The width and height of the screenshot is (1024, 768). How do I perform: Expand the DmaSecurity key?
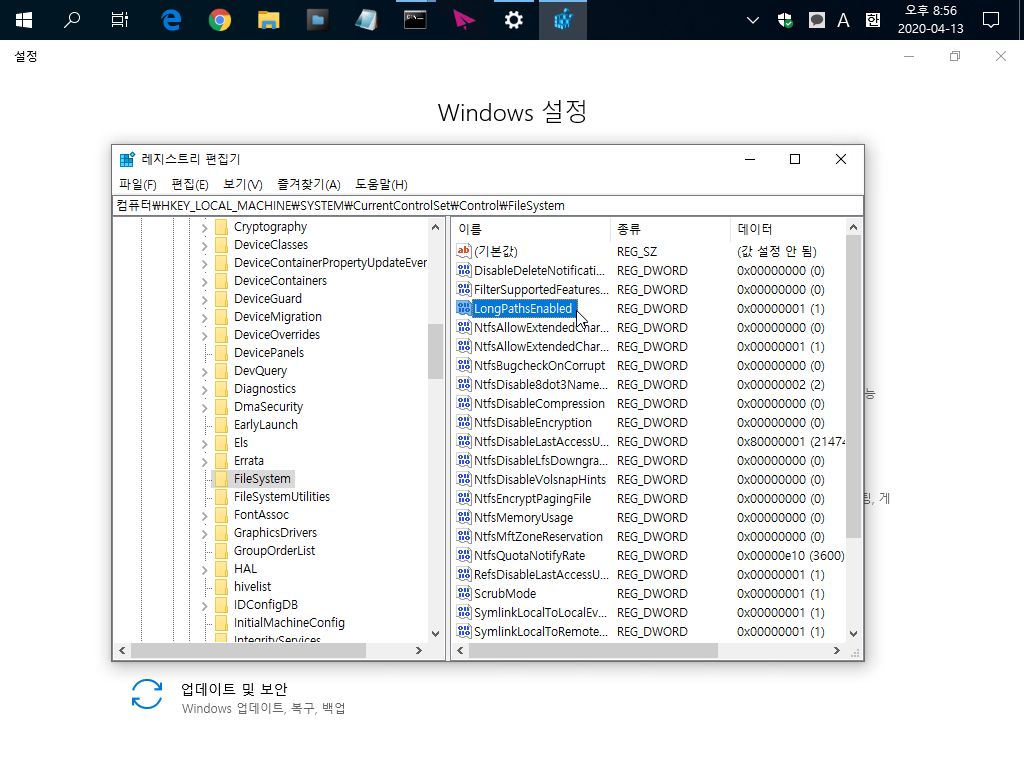(204, 408)
